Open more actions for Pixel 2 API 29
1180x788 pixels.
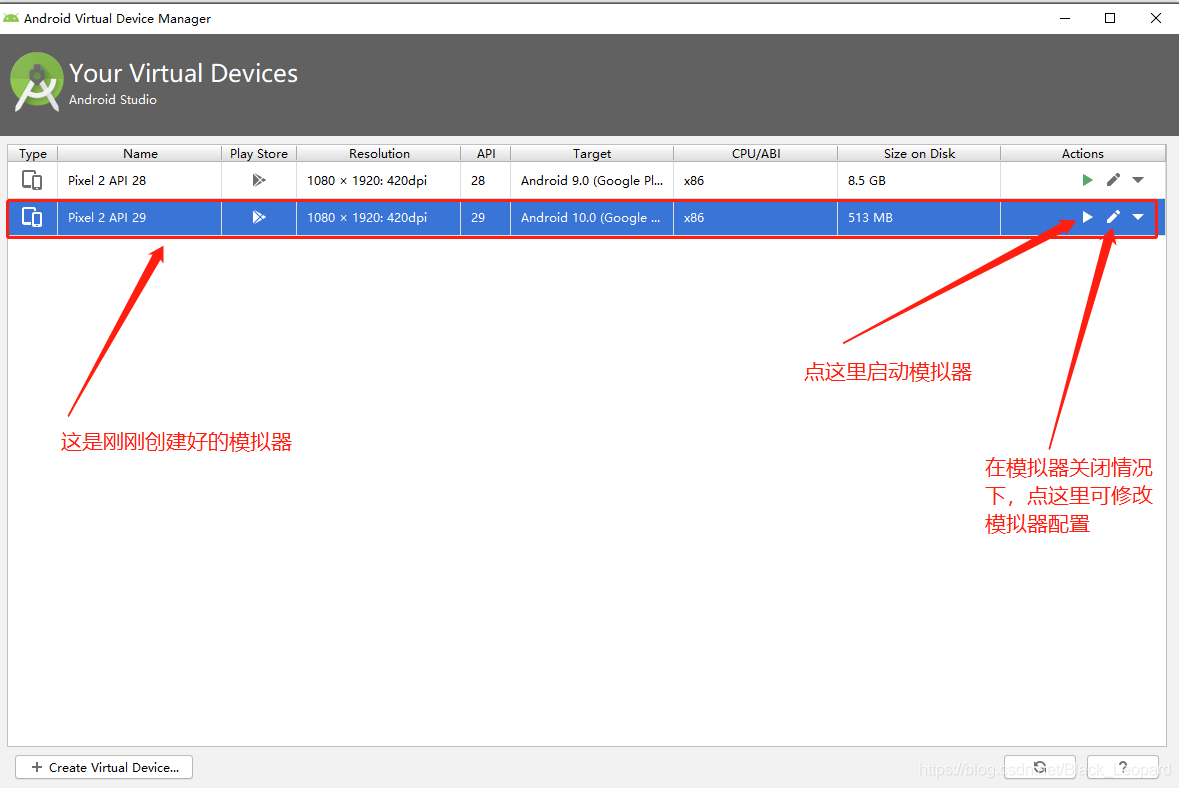(x=1138, y=217)
